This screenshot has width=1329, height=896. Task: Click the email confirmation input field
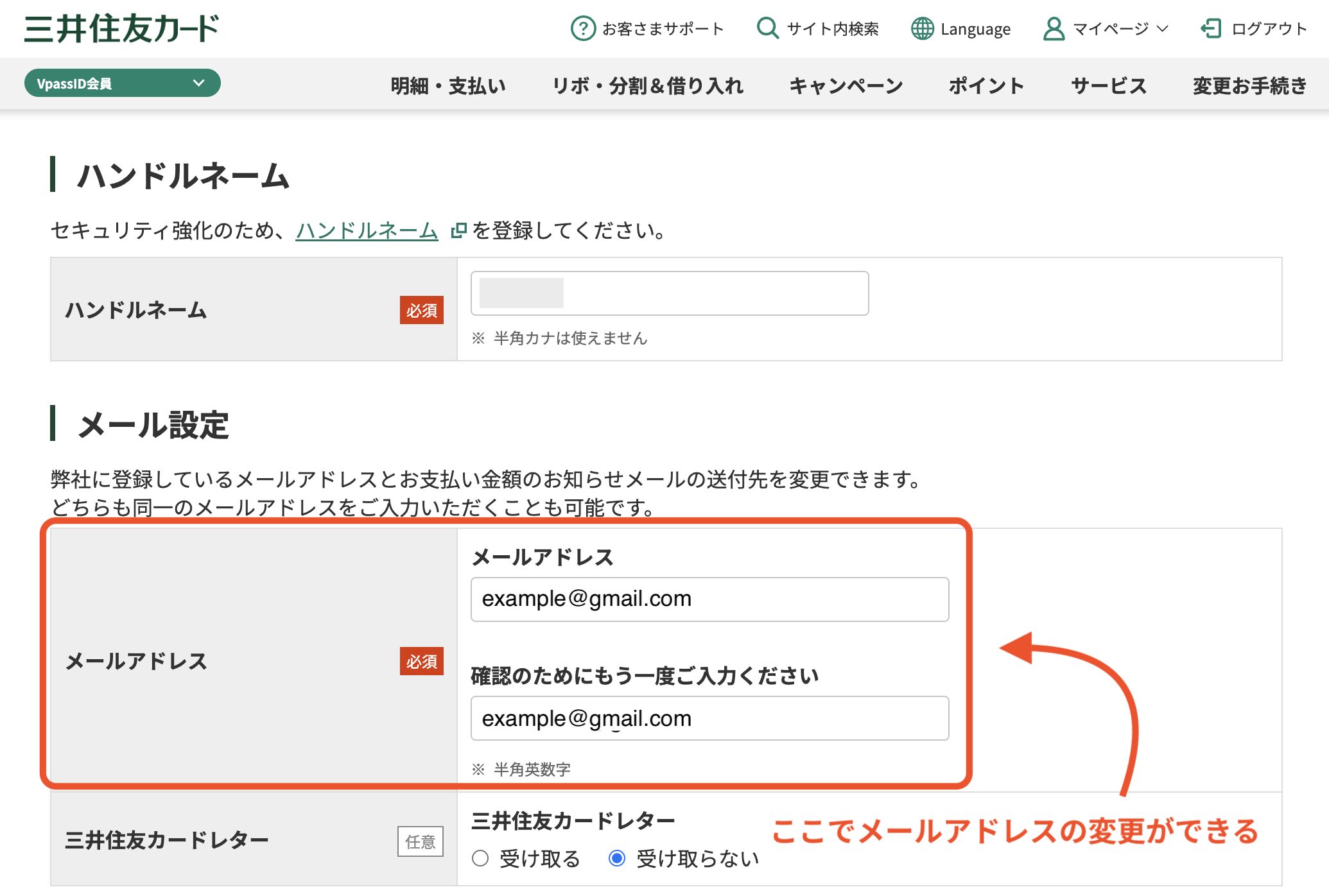[709, 718]
